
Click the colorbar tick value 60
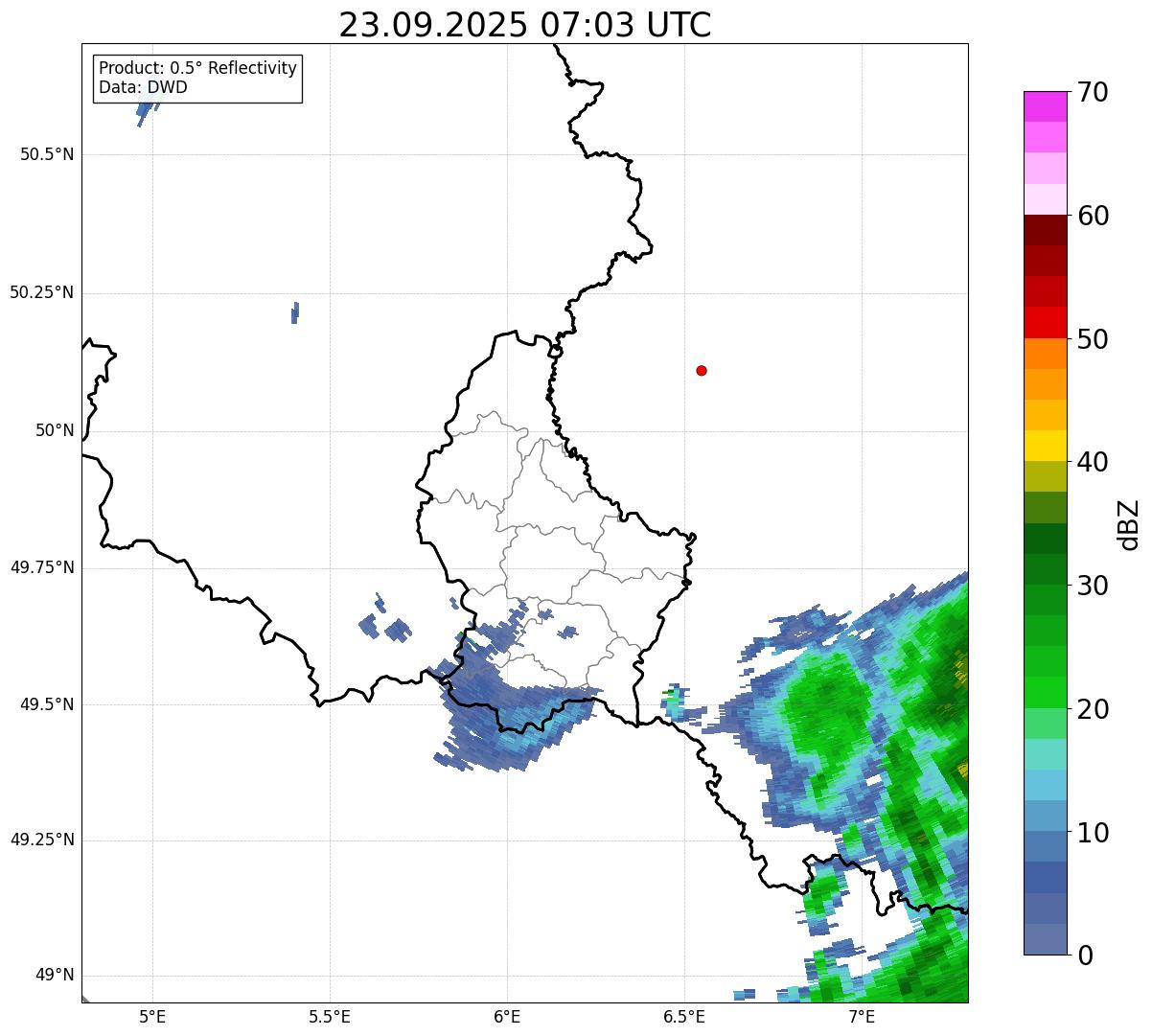pos(1093,216)
